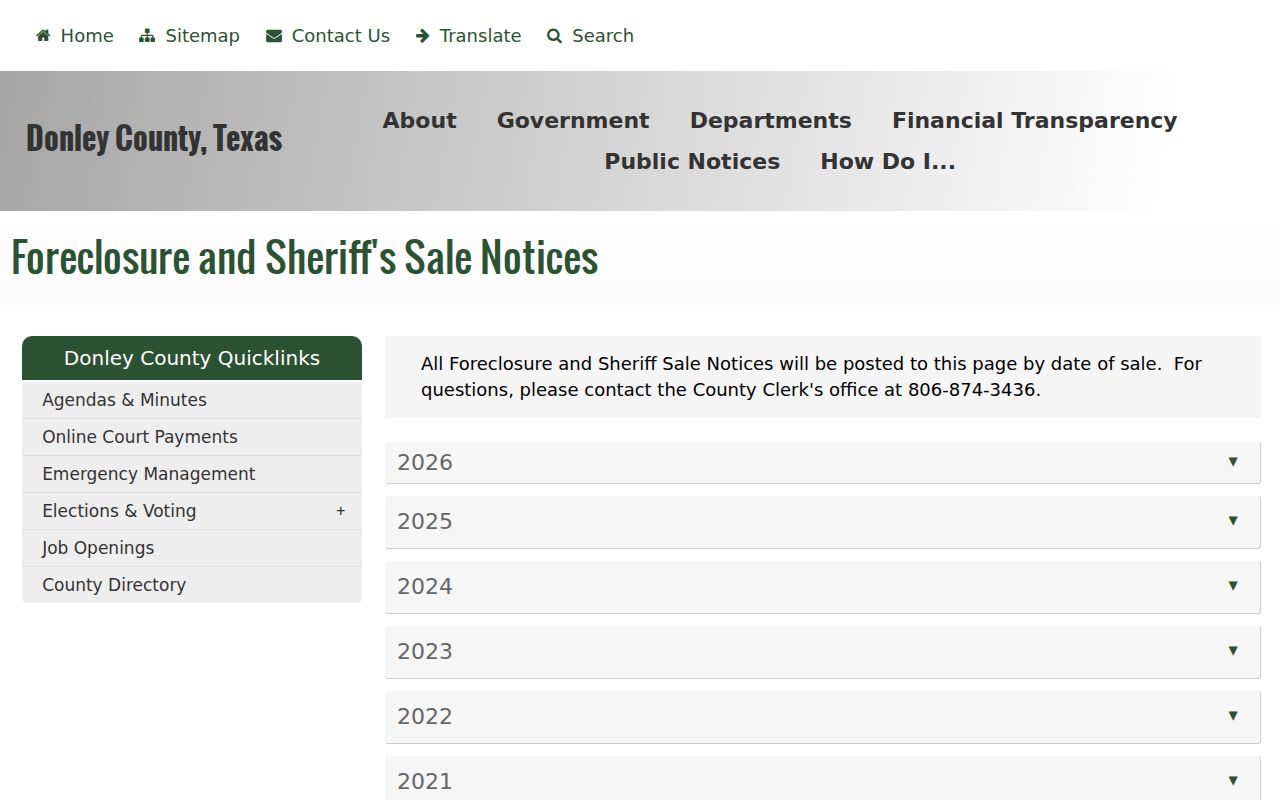Open the Home link text
Screen dimensions: 1280x800
pyautogui.click(x=87, y=36)
